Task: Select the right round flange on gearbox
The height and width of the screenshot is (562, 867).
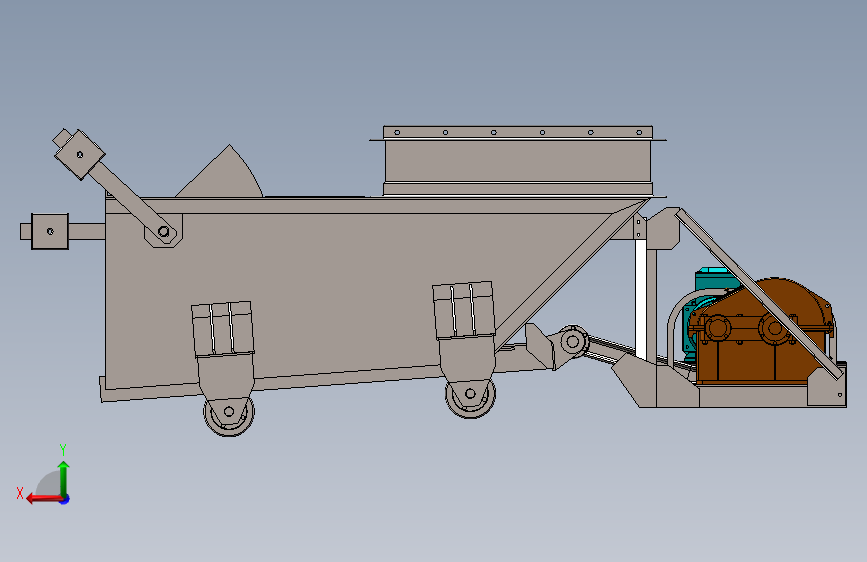Action: click(x=774, y=329)
